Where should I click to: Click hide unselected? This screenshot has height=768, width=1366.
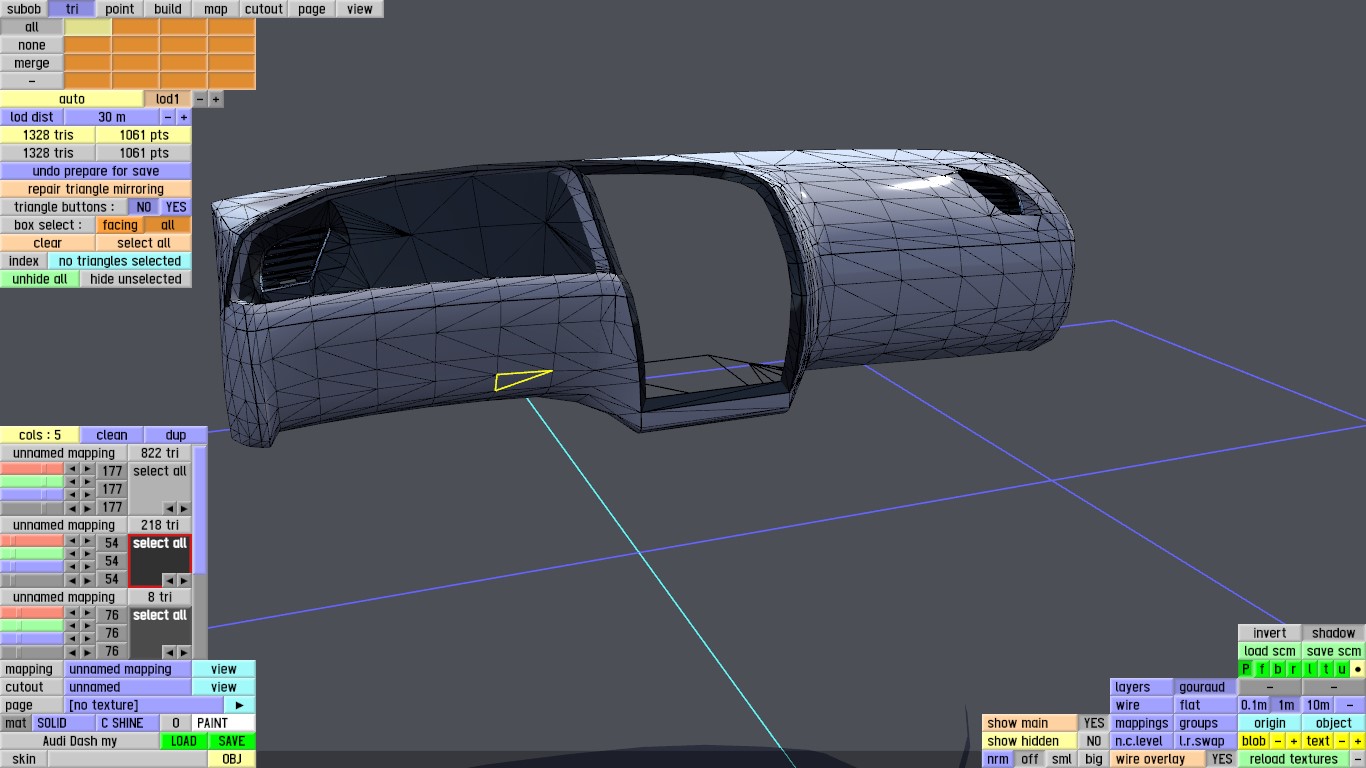click(136, 279)
